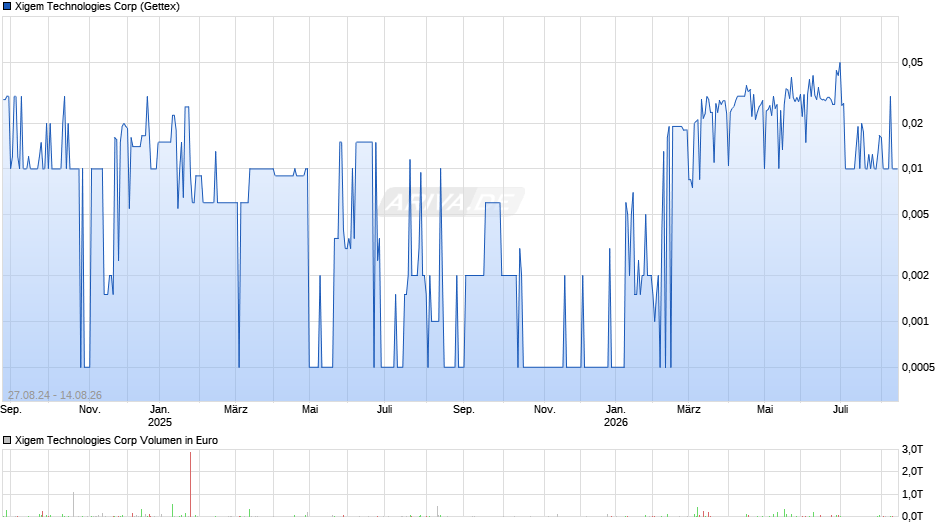Click the volume chart title label
This screenshot has width=940, height=526.
point(116,440)
